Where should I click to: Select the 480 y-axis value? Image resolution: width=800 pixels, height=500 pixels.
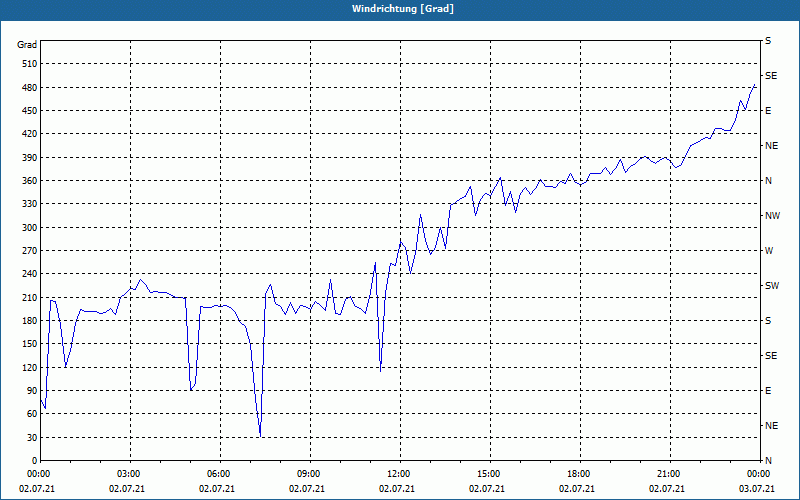[29, 88]
